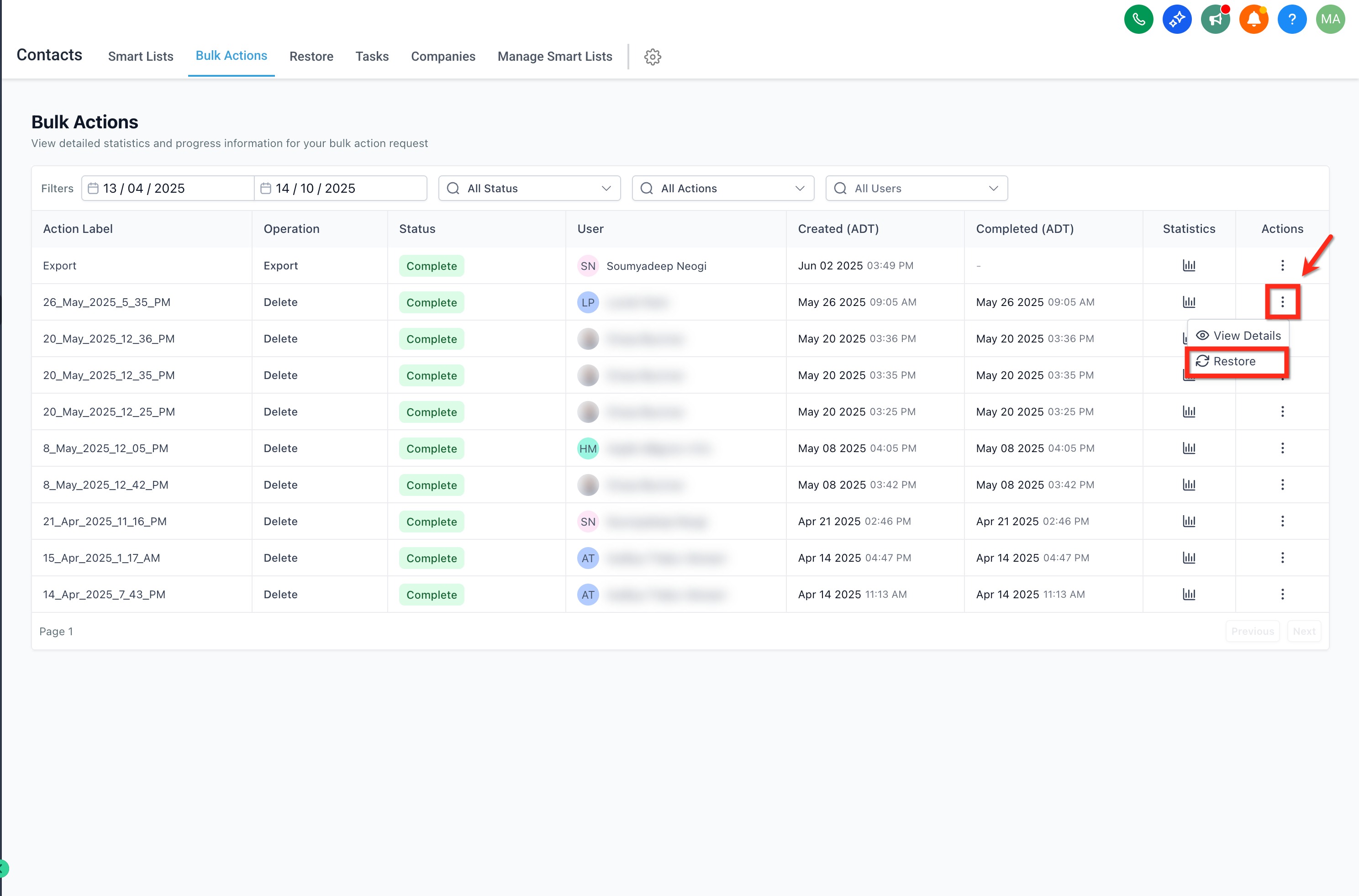The width and height of the screenshot is (1359, 896).
Task: View statistics chart for Export row
Action: pyautogui.click(x=1188, y=266)
